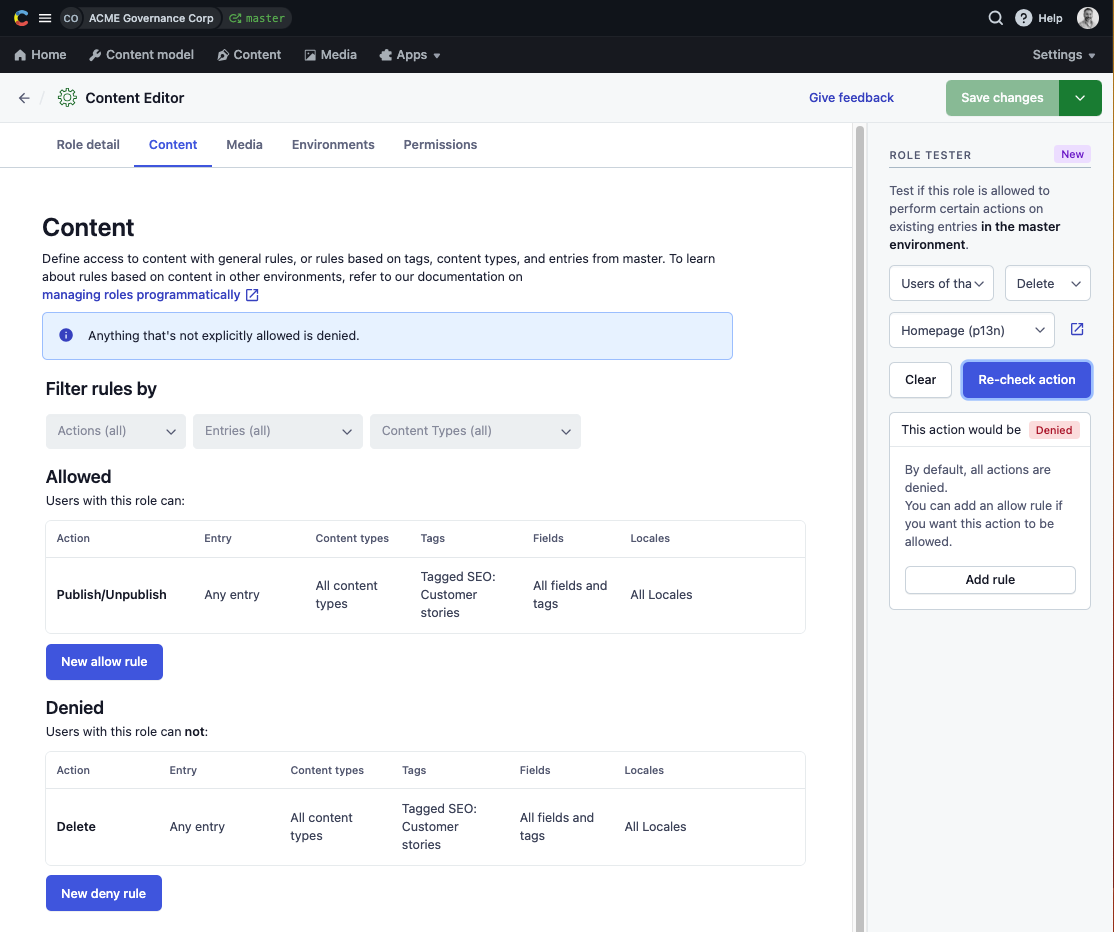Click the ROLE TESTER heading
Viewport: 1114px width, 932px height.
(x=930, y=155)
